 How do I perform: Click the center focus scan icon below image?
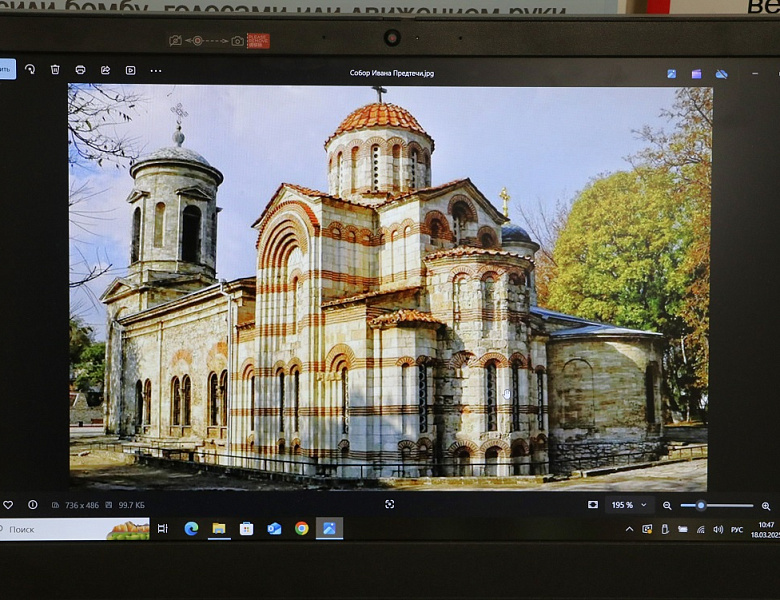pos(390,504)
